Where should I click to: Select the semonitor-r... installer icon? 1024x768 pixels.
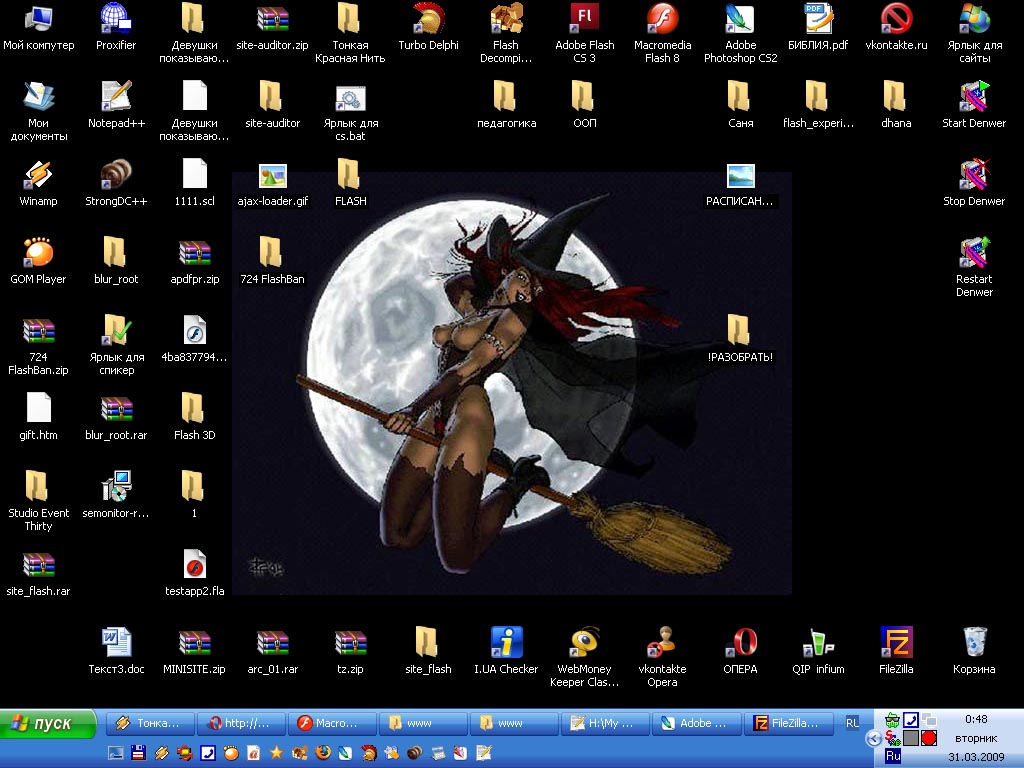click(116, 495)
